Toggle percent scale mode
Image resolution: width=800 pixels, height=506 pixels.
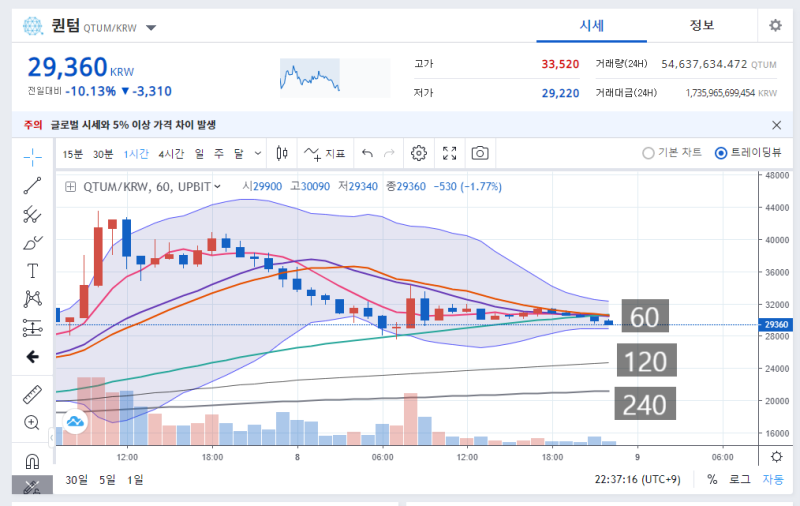pyautogui.click(x=712, y=479)
